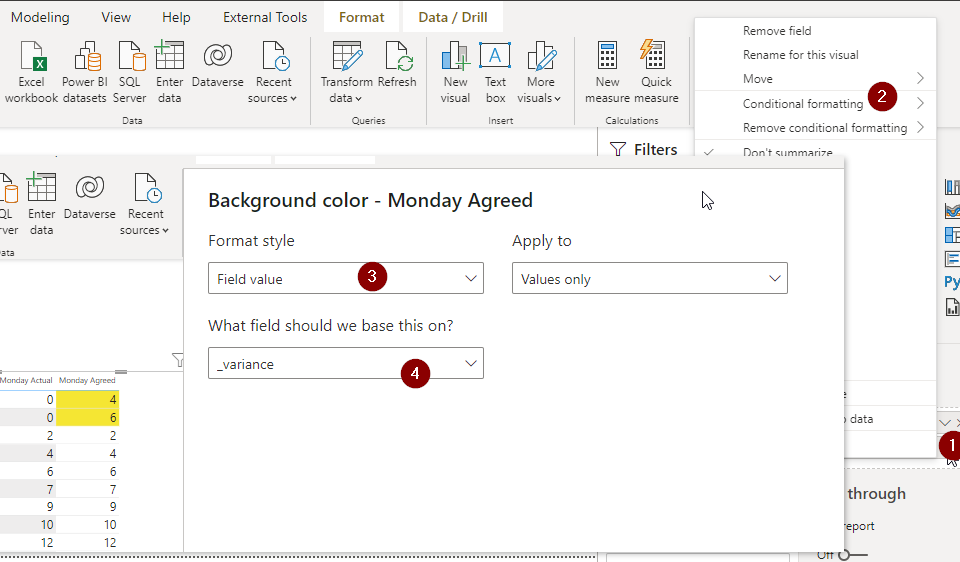This screenshot has height=562, width=960.
Task: Open the Move submenu
Action: pyautogui.click(x=816, y=78)
